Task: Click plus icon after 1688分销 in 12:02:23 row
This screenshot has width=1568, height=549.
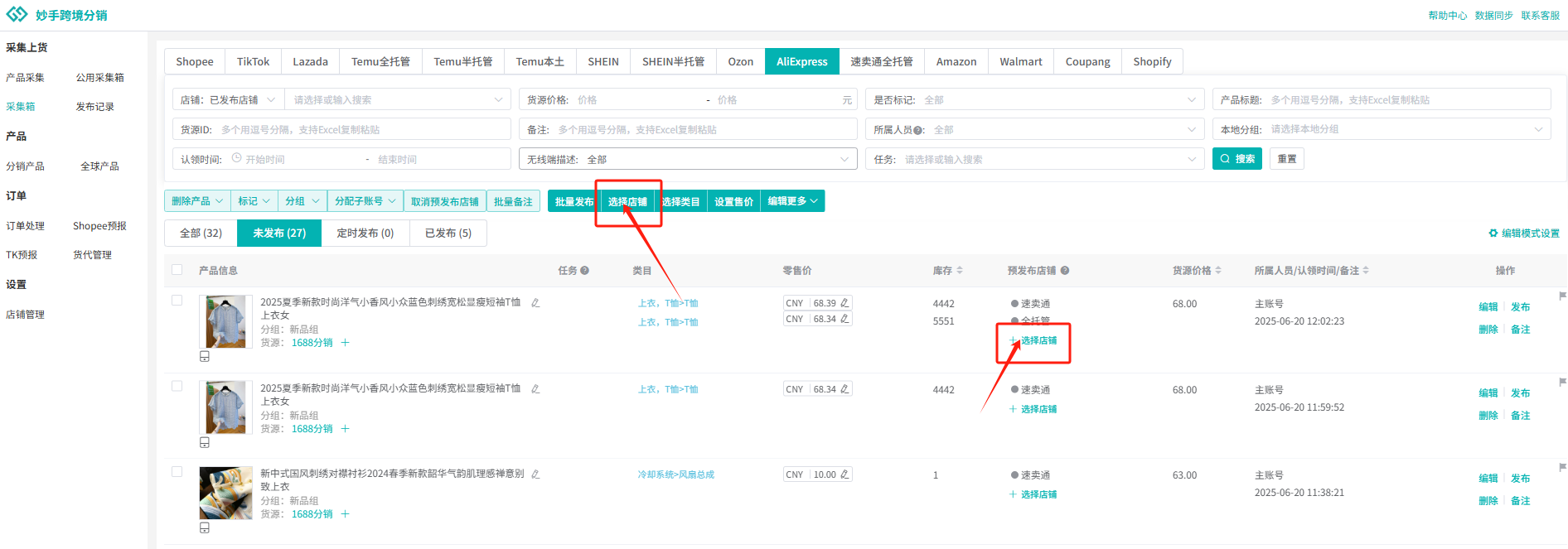Action: [x=346, y=343]
